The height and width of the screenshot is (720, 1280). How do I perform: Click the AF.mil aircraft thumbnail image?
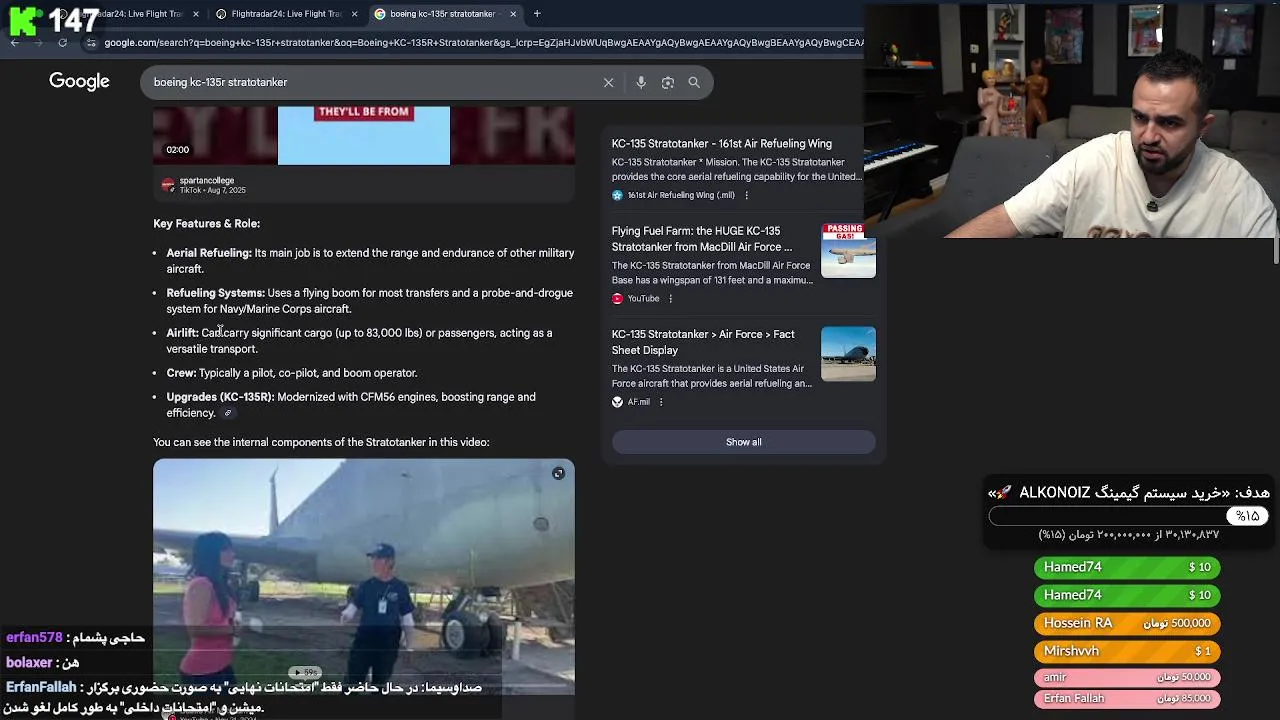point(848,354)
